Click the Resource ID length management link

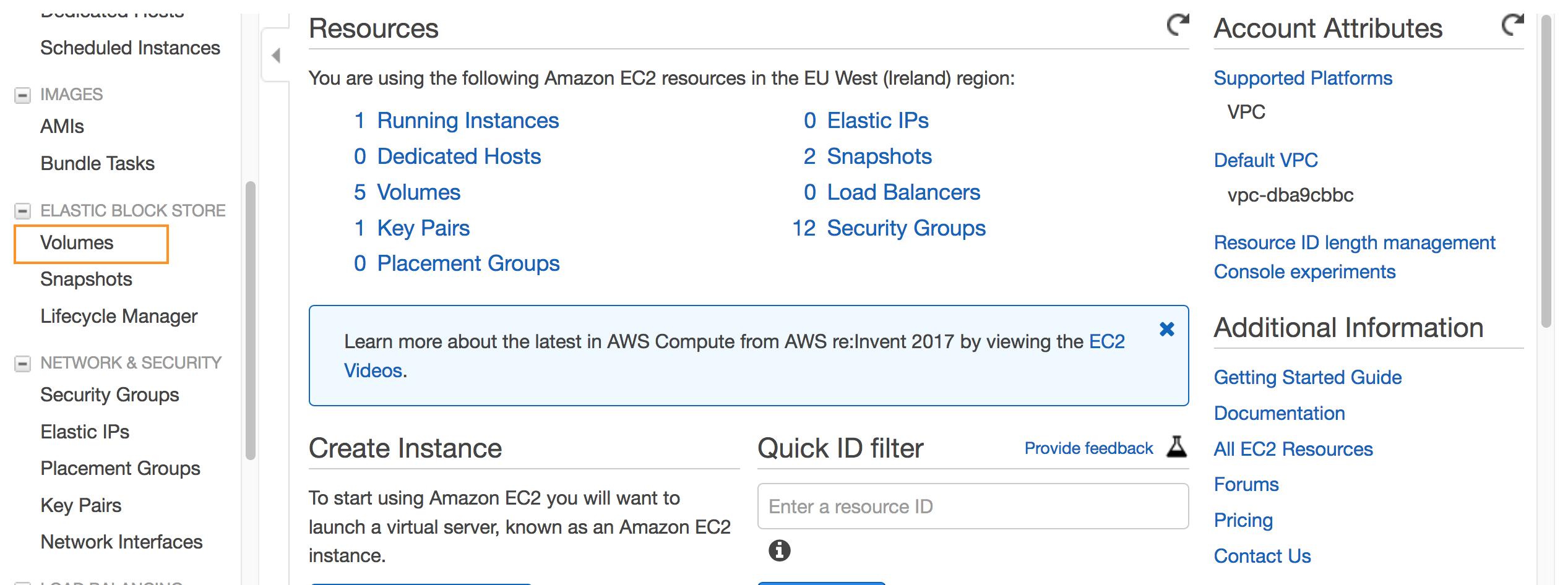(x=1354, y=243)
